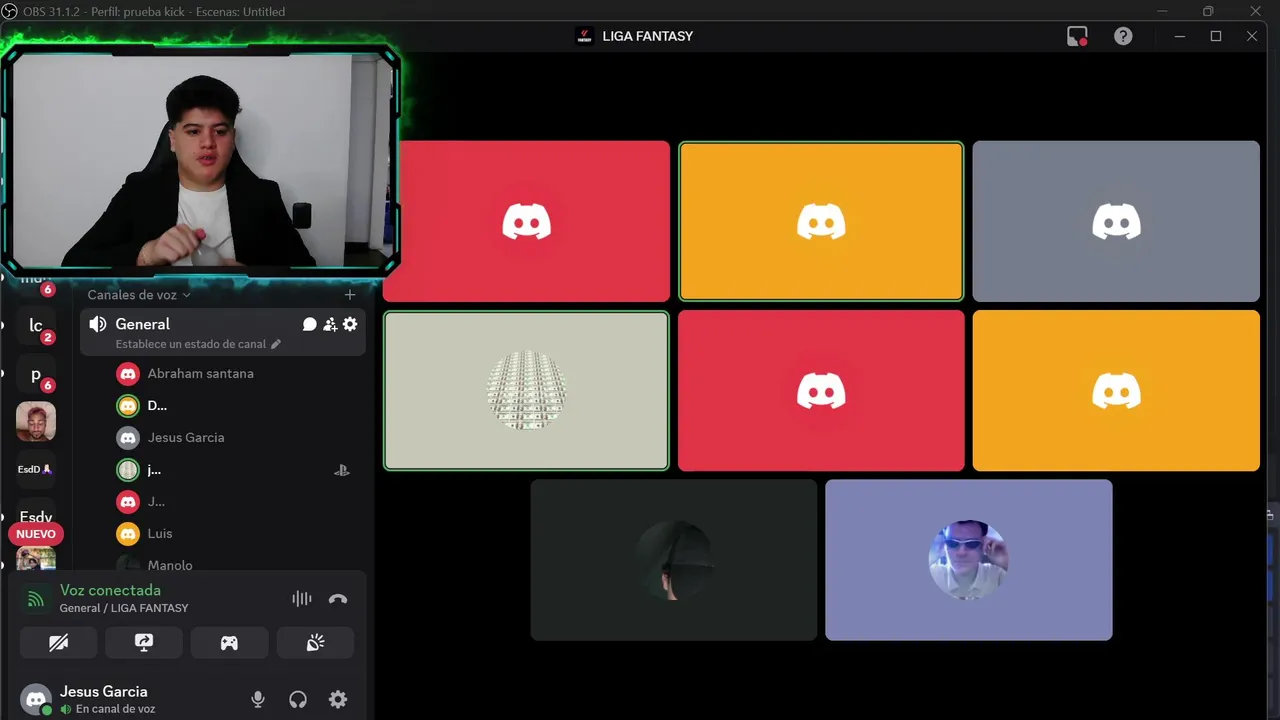1280x720 pixels.
Task: Click the NUEVO unread indicator button
Action: 36,534
